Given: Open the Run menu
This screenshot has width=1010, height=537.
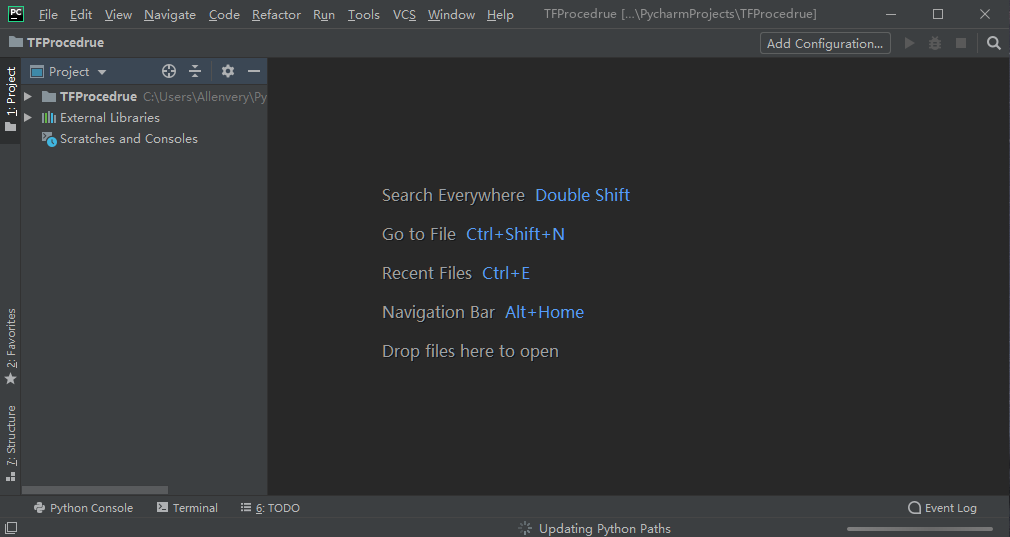Looking at the screenshot, I should [x=324, y=14].
